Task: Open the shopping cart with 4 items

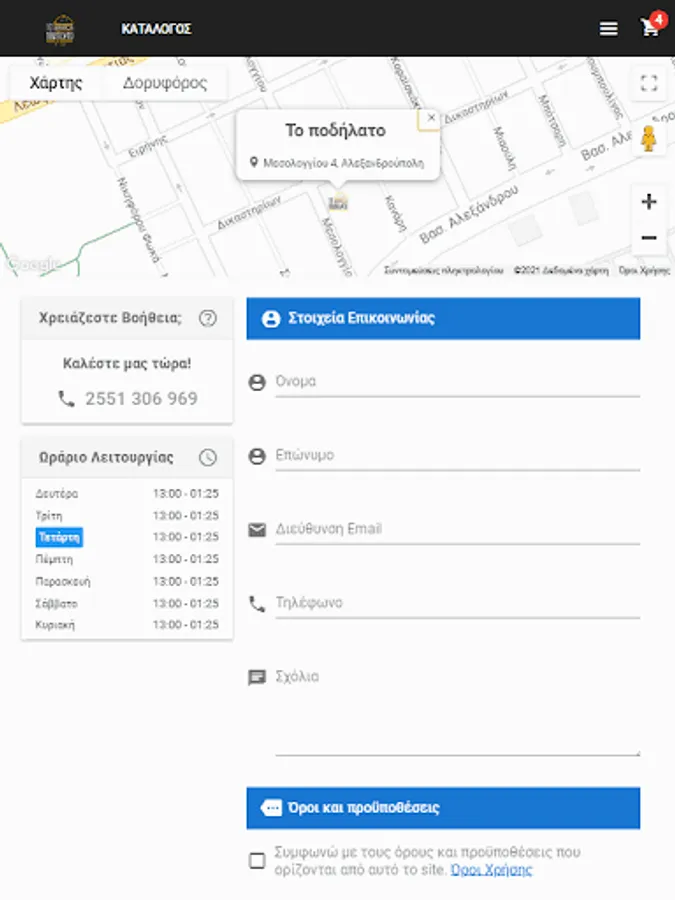Action: pyautogui.click(x=651, y=26)
